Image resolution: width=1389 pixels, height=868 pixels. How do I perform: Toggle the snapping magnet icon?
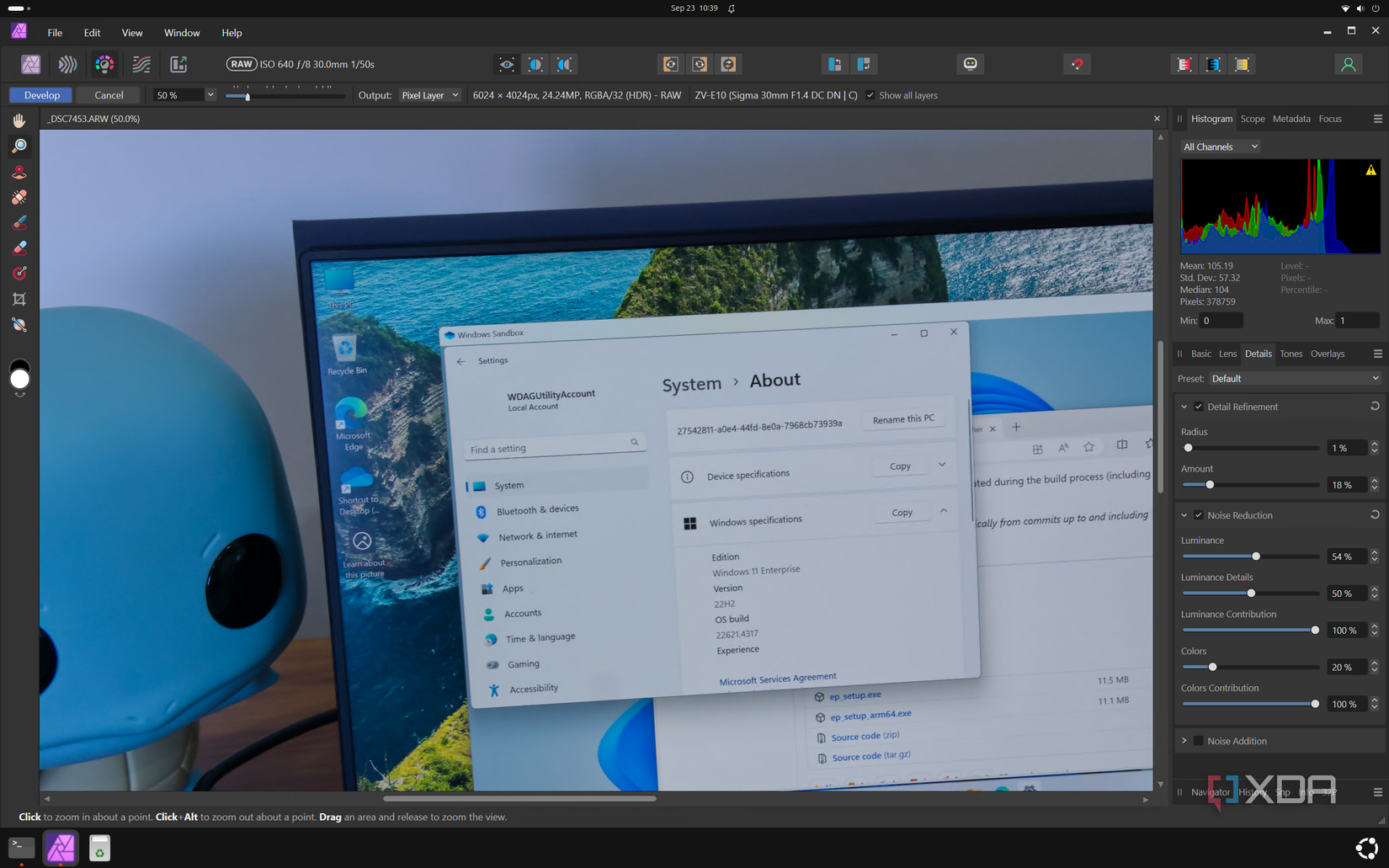point(1078,64)
